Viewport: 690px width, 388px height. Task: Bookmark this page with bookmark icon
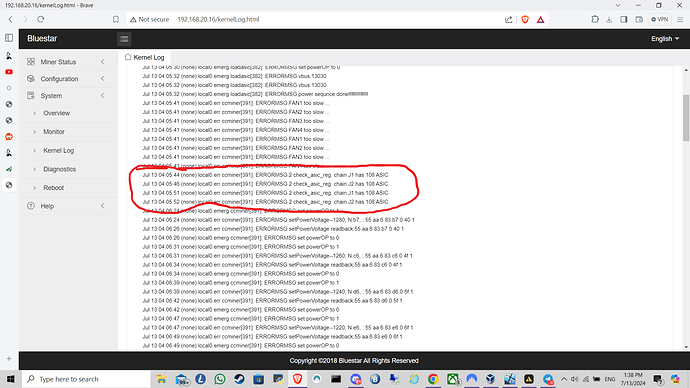point(116,19)
